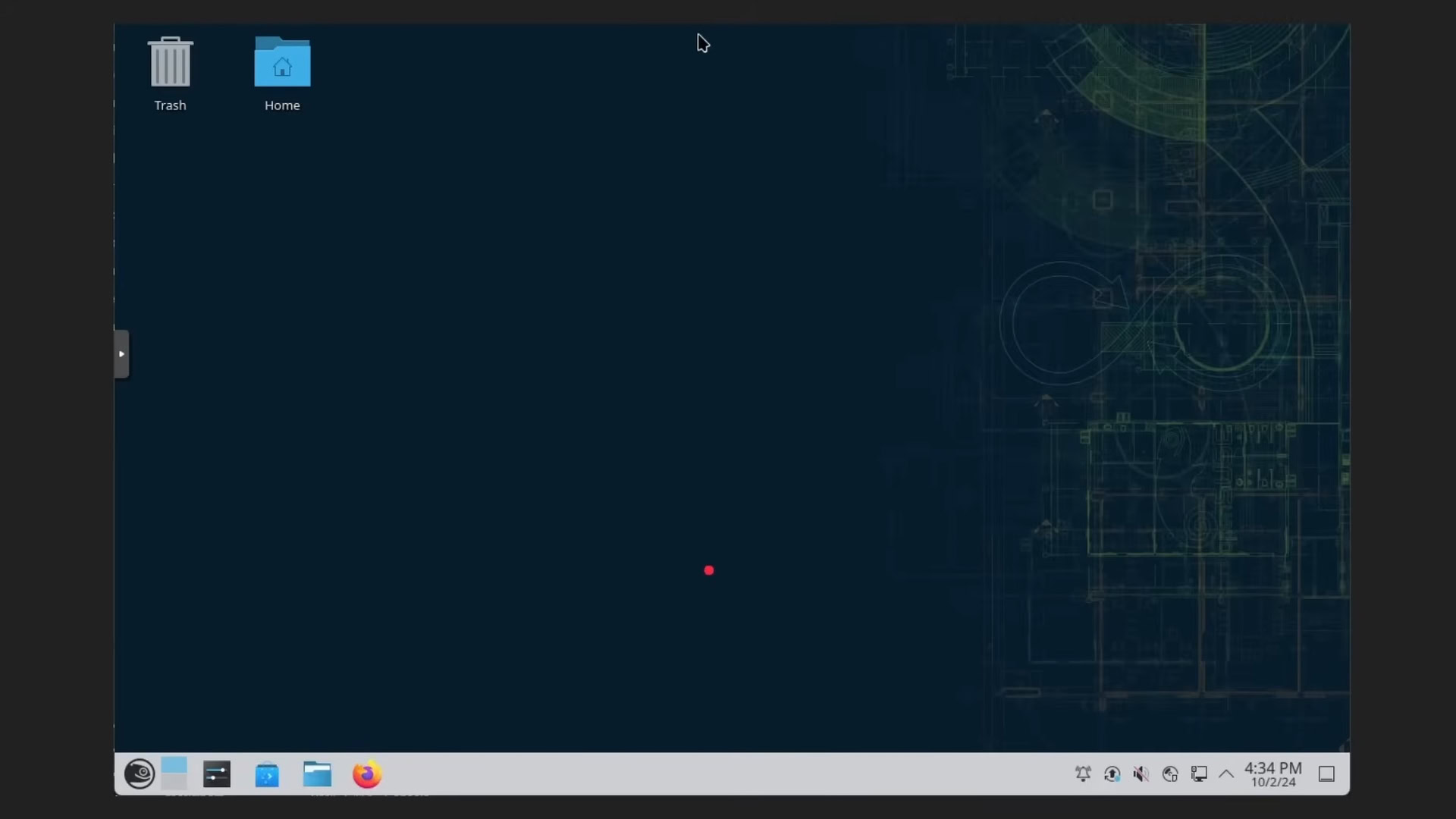Click the red dot on the desktop
The image size is (1456, 819).
pos(709,570)
